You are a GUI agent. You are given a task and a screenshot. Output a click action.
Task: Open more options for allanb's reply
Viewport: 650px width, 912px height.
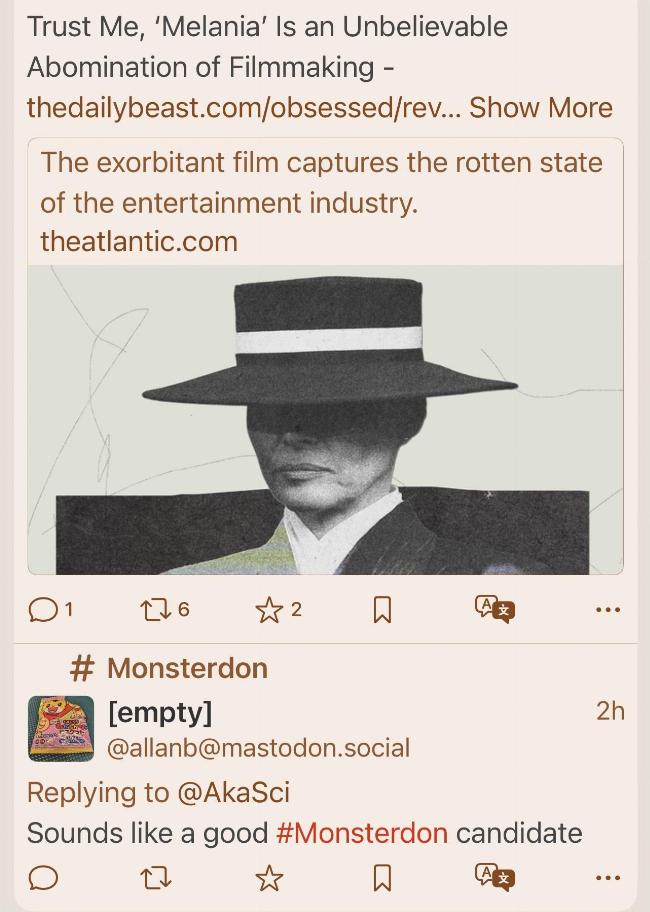[608, 877]
